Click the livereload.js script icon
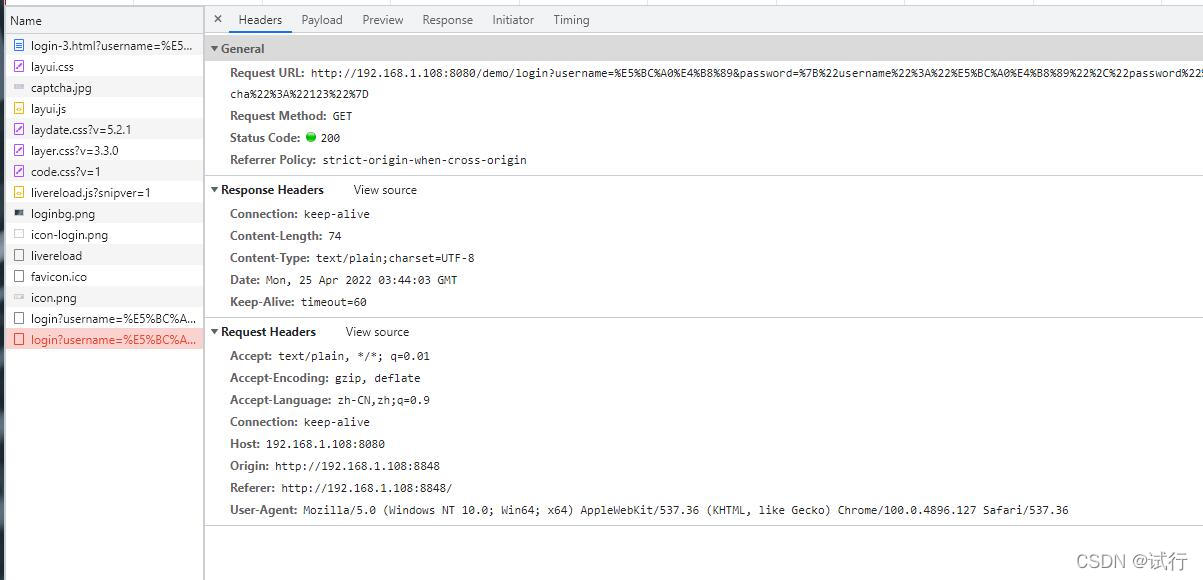This screenshot has width=1203, height=580. click(x=19, y=192)
